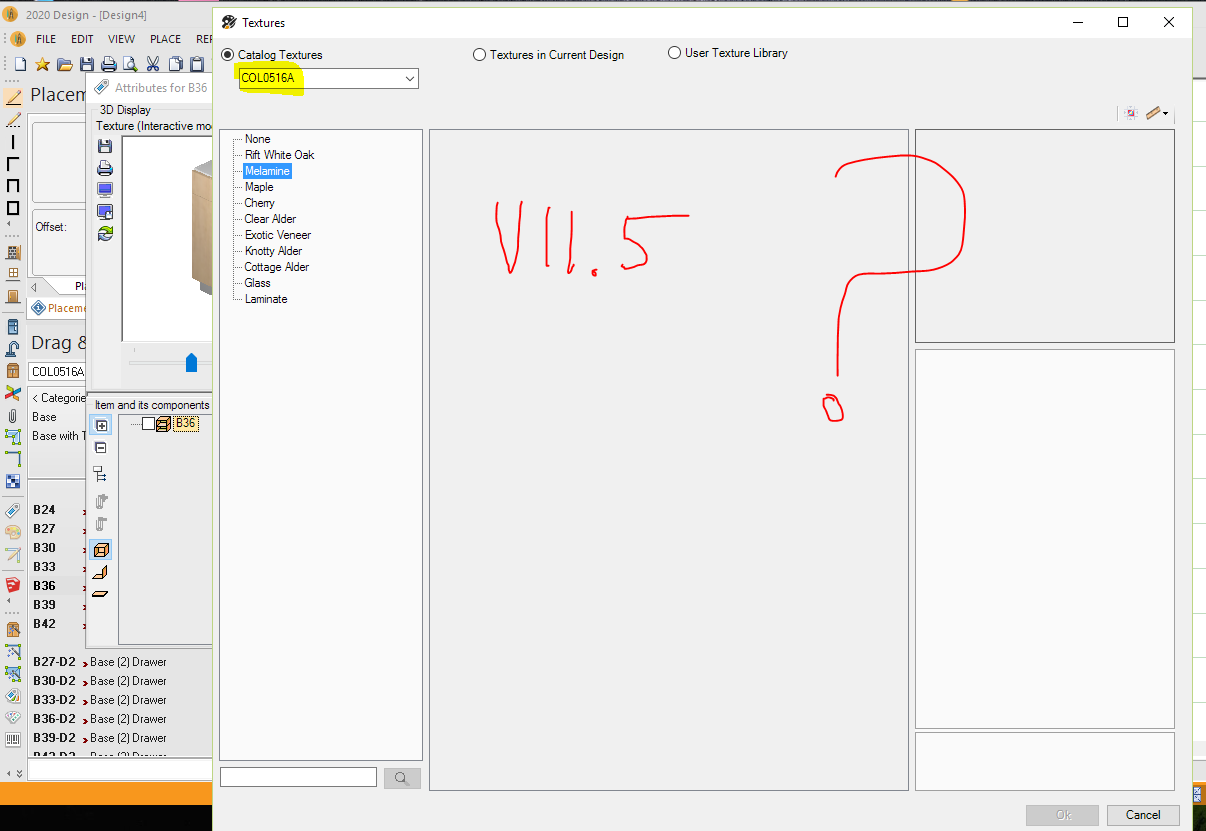Image resolution: width=1206 pixels, height=831 pixels.
Task: Open the ruler tool dropdown arrow
Action: (x=1166, y=114)
